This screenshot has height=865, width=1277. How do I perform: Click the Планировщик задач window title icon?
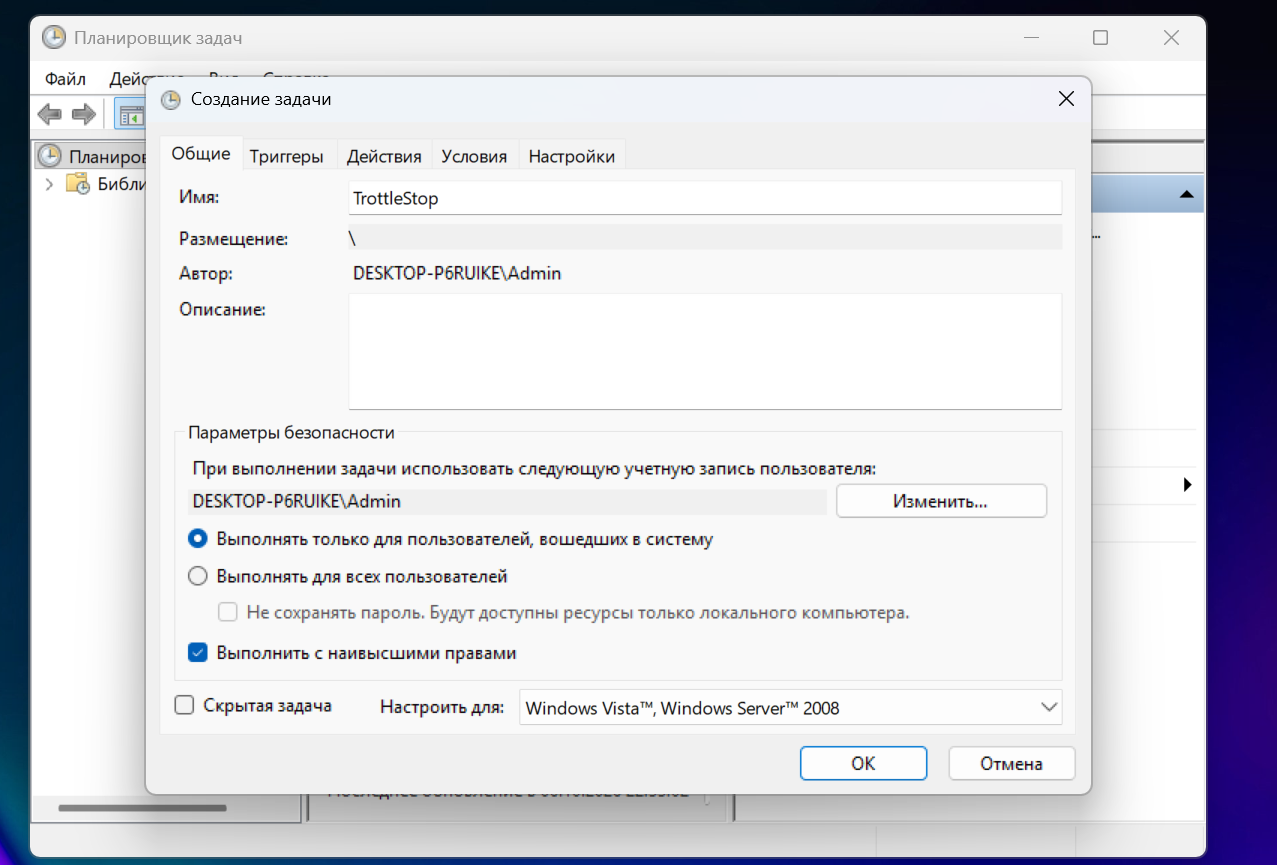(x=55, y=38)
